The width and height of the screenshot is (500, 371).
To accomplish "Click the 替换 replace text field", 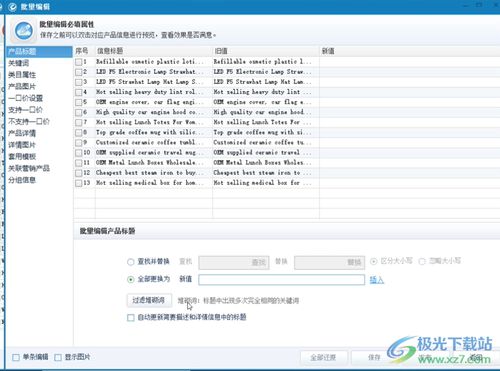I will (x=329, y=262).
